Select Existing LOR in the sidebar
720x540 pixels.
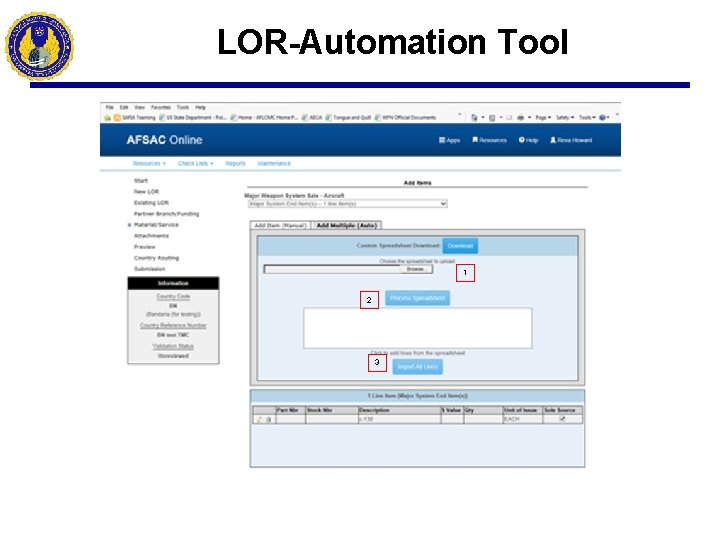pyautogui.click(x=151, y=202)
